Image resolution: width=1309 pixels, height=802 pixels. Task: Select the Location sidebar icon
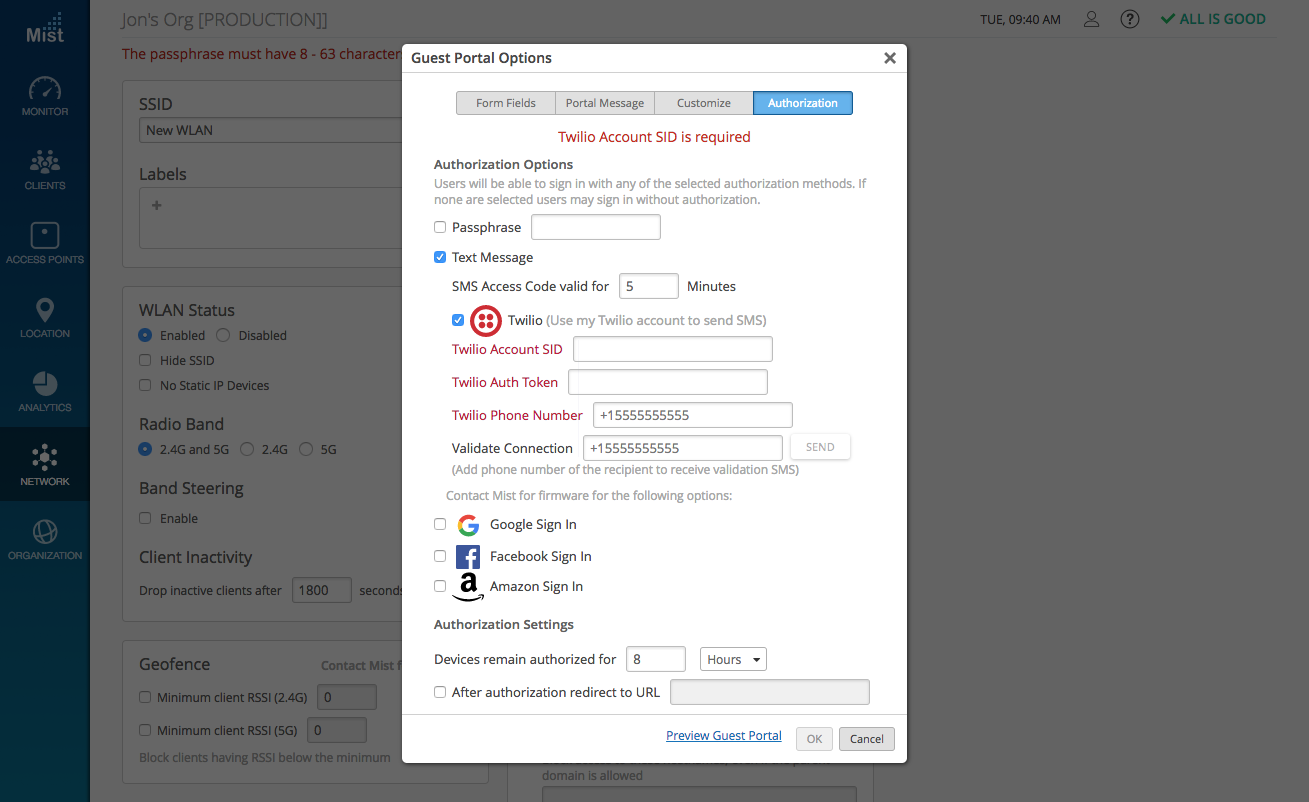(45, 318)
